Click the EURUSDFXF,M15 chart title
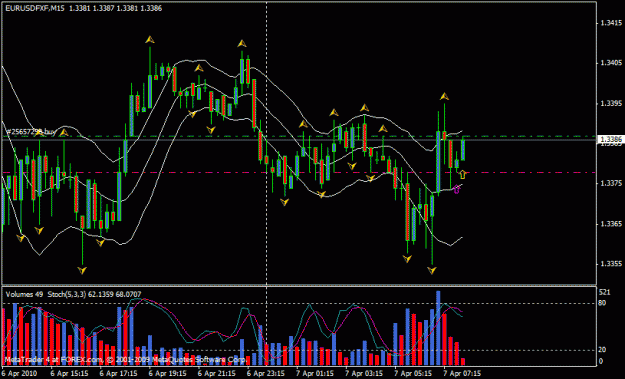Viewport: 625px width, 379px height. (x=35, y=8)
